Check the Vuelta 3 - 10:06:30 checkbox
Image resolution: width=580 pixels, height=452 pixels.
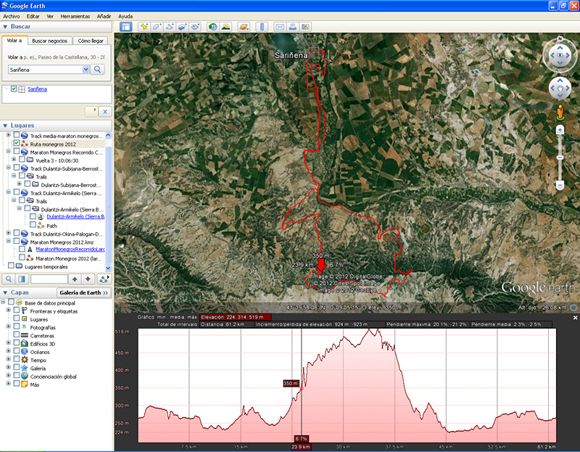(22, 159)
